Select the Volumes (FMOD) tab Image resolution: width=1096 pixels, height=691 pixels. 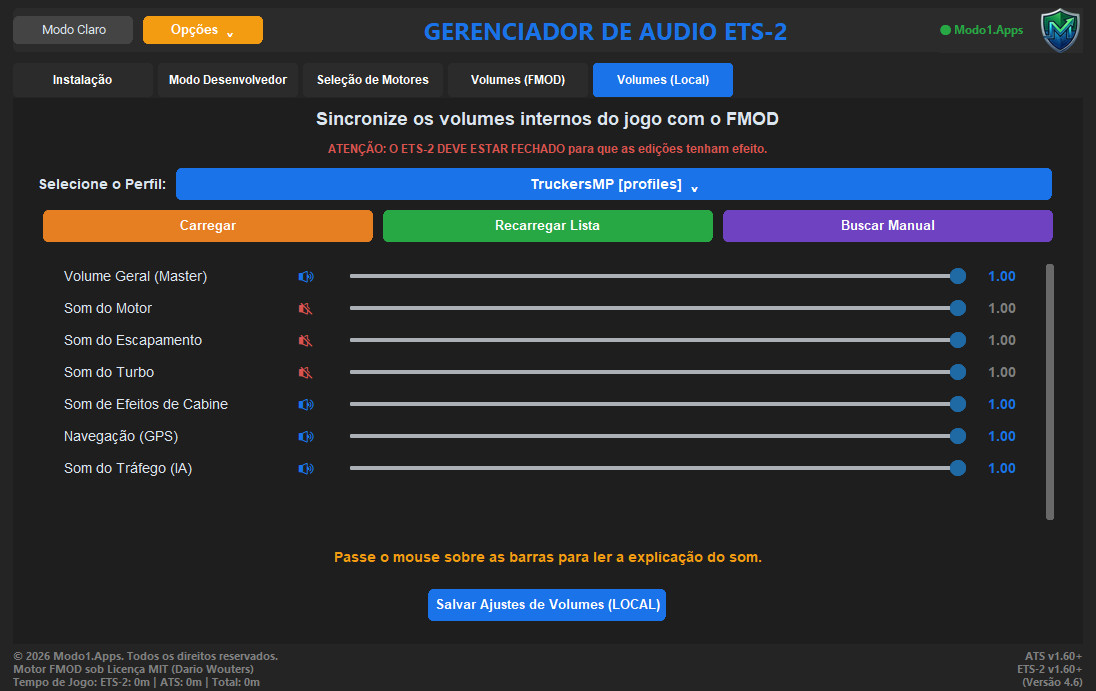pyautogui.click(x=518, y=80)
